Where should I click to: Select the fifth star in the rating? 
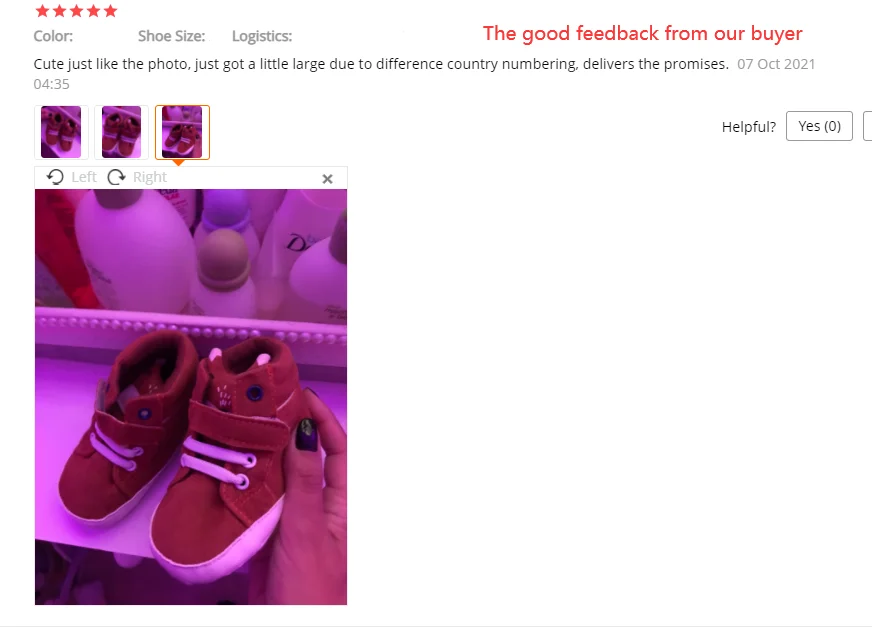point(111,11)
